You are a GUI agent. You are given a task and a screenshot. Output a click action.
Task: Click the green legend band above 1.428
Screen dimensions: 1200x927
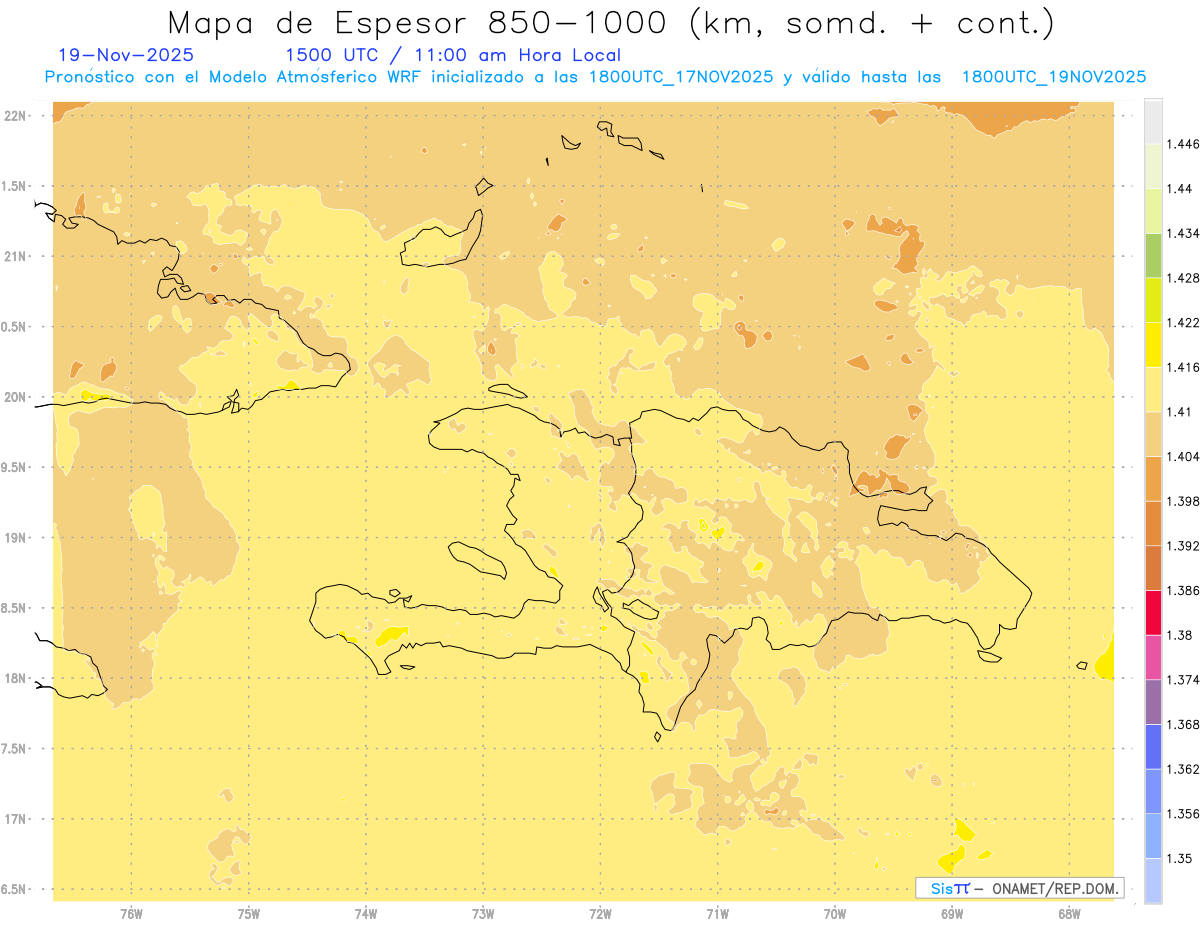(x=1153, y=255)
